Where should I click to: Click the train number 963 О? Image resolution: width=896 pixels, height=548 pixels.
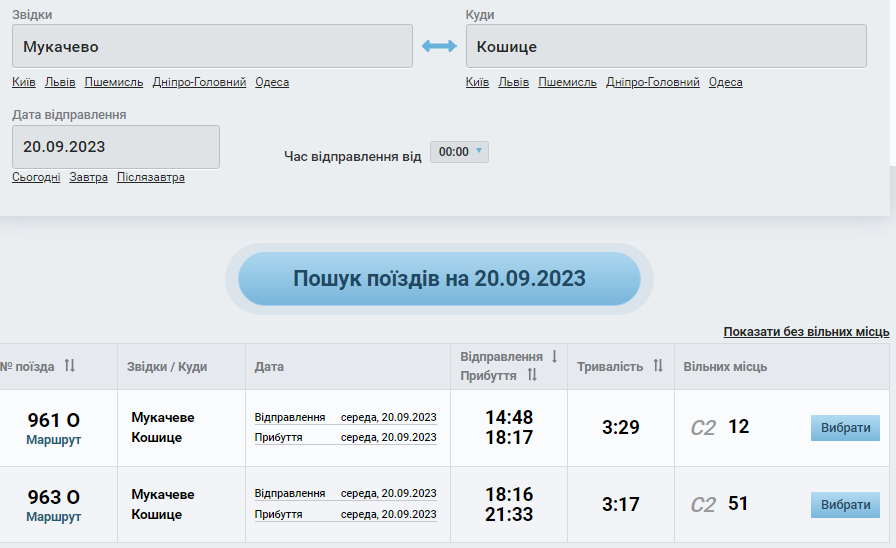[x=54, y=497]
